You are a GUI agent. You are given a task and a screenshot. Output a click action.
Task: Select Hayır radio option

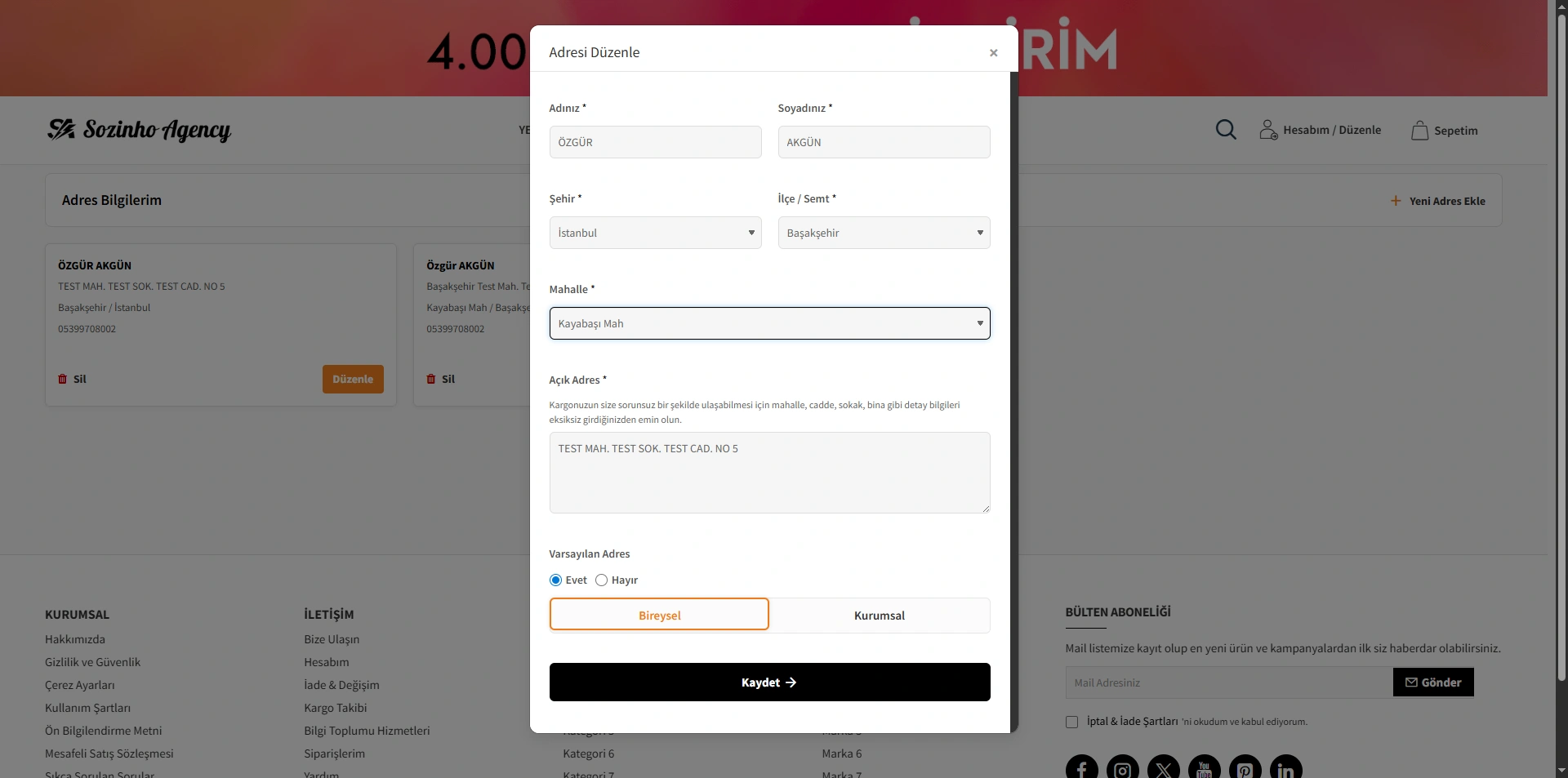click(602, 580)
